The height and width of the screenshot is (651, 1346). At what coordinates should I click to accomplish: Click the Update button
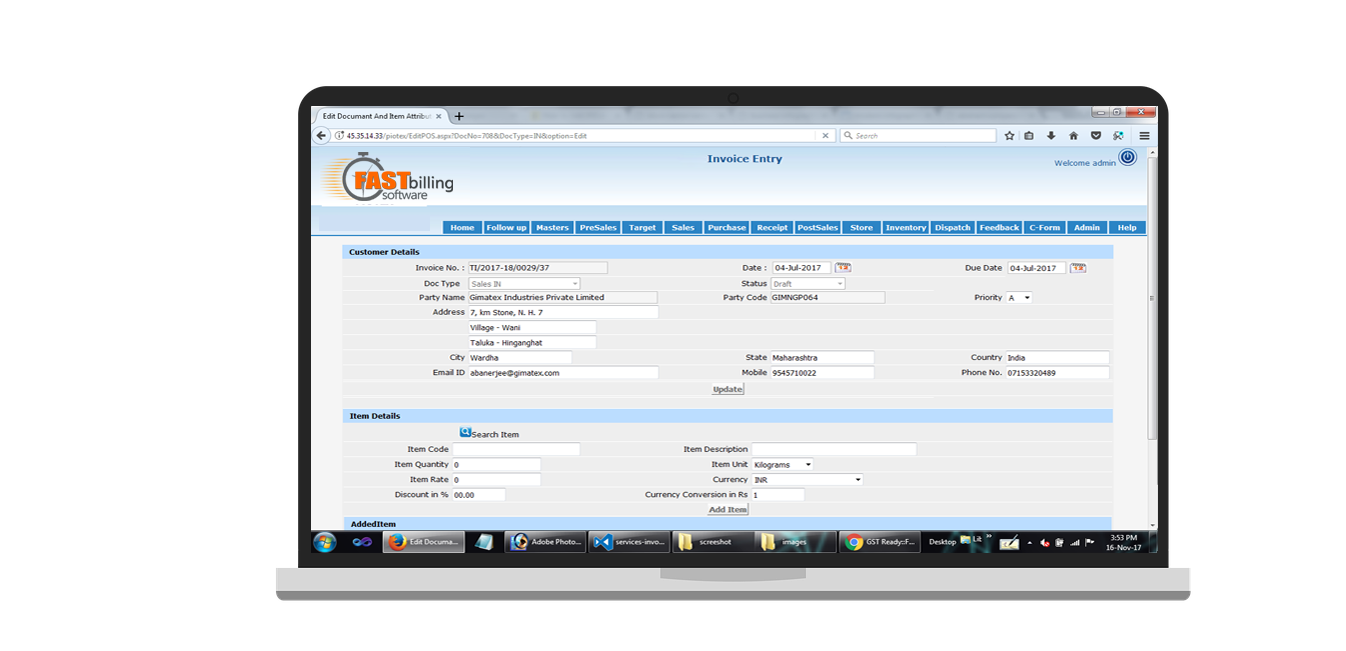pyautogui.click(x=727, y=389)
